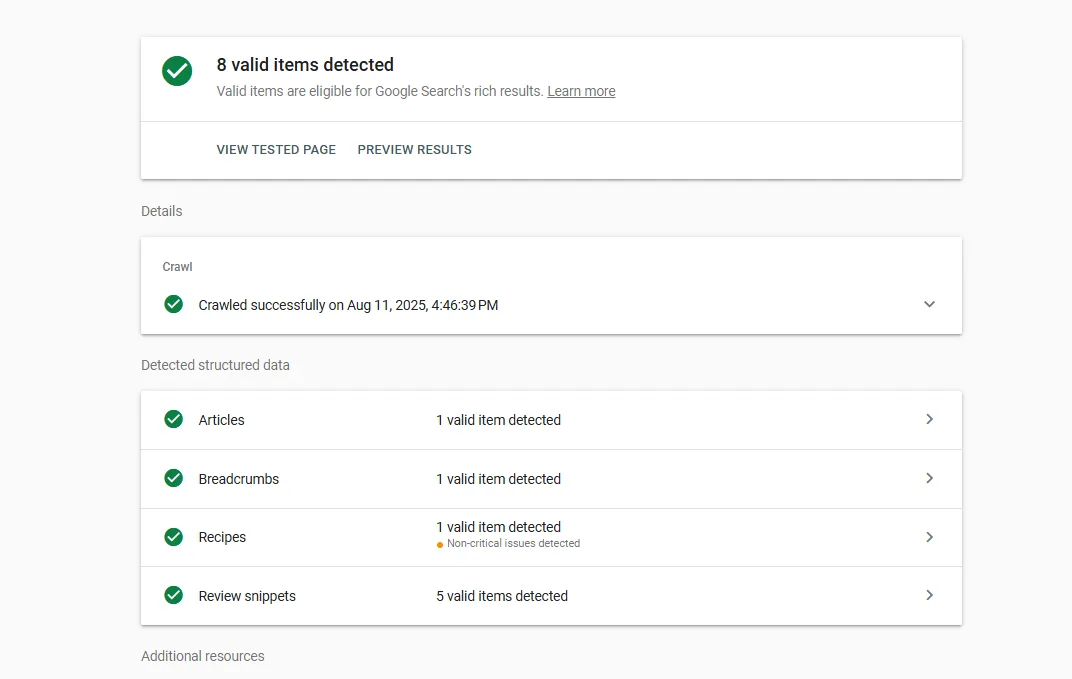Click the VIEW TESTED PAGE button

click(276, 150)
